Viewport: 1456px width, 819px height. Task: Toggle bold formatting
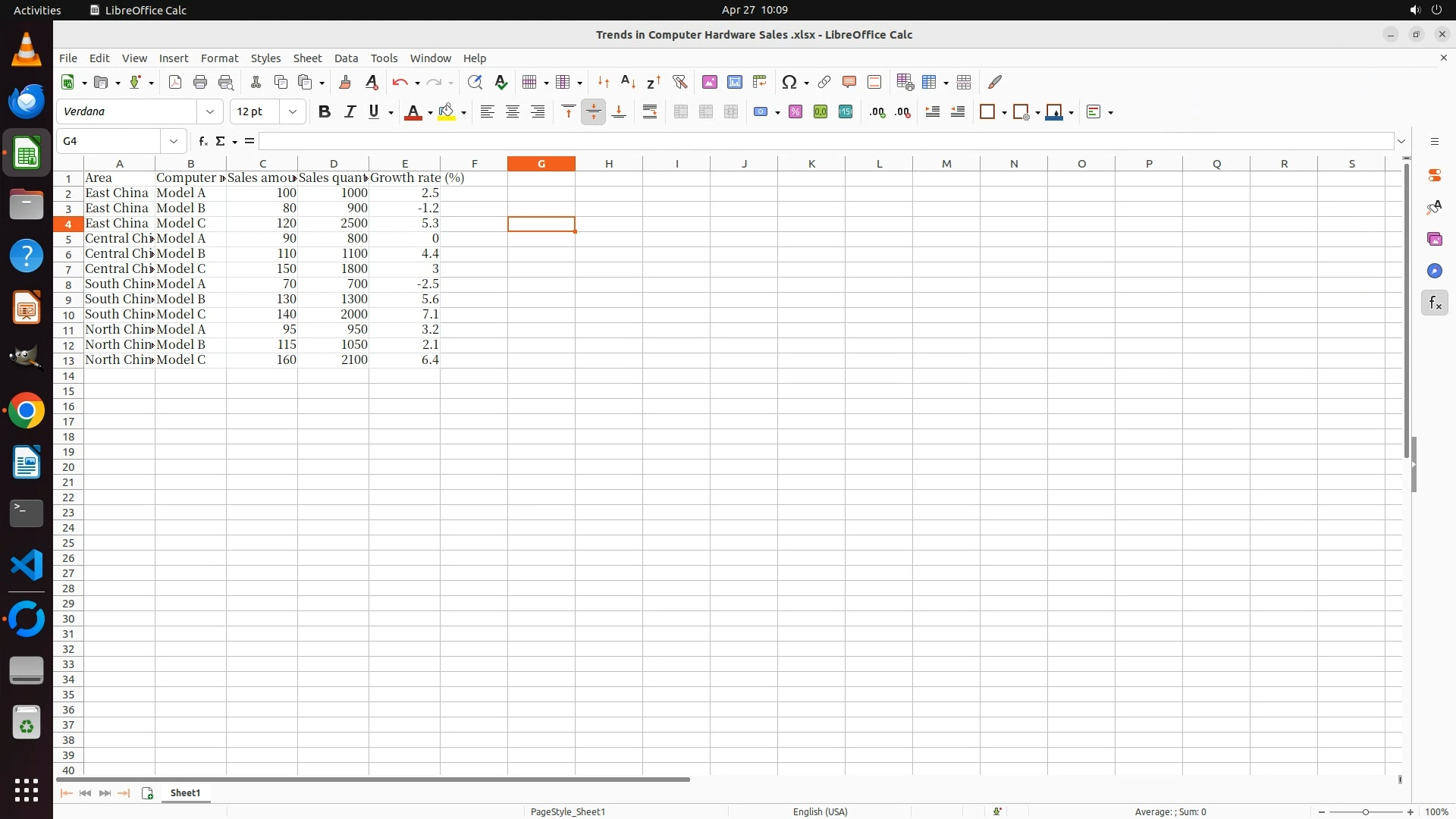coord(325,112)
